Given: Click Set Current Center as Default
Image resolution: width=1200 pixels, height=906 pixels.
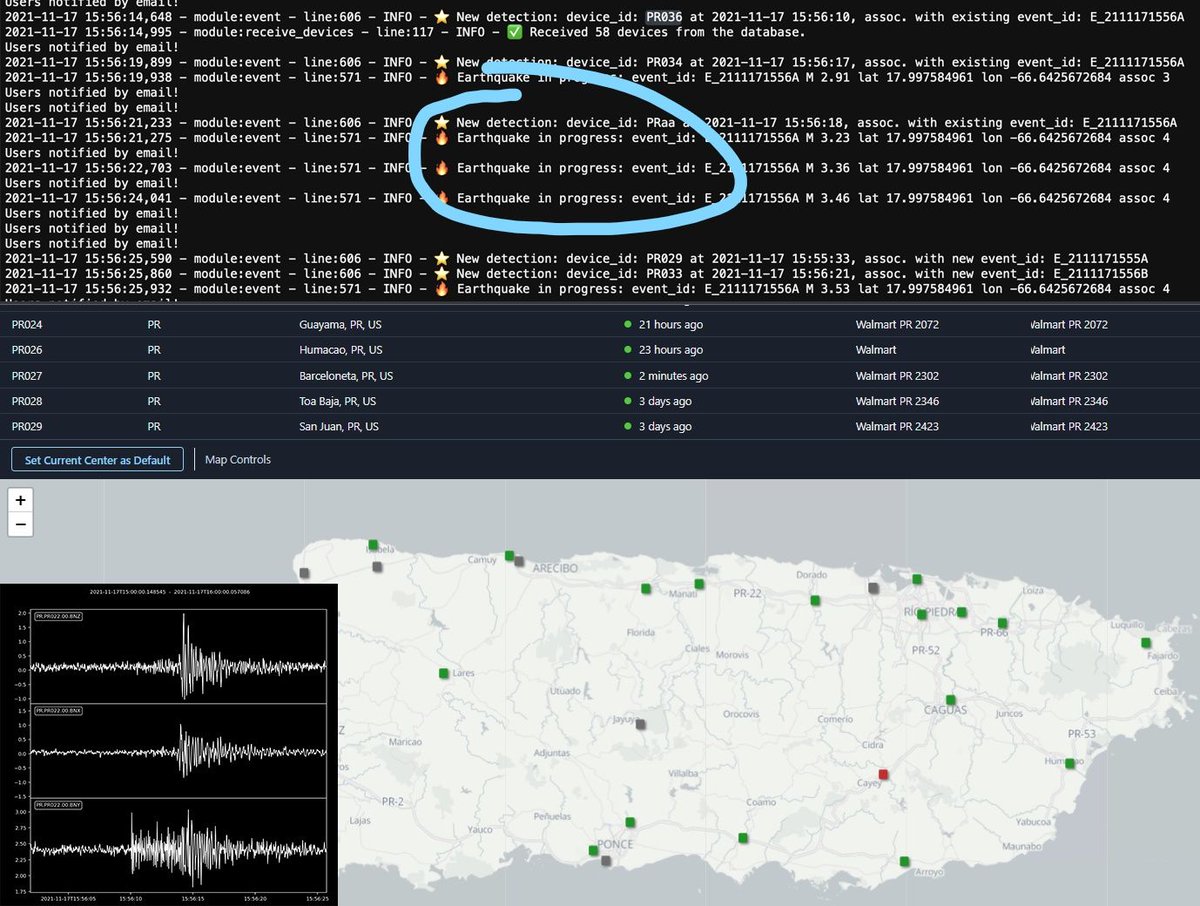Looking at the screenshot, I should pyautogui.click(x=96, y=460).
